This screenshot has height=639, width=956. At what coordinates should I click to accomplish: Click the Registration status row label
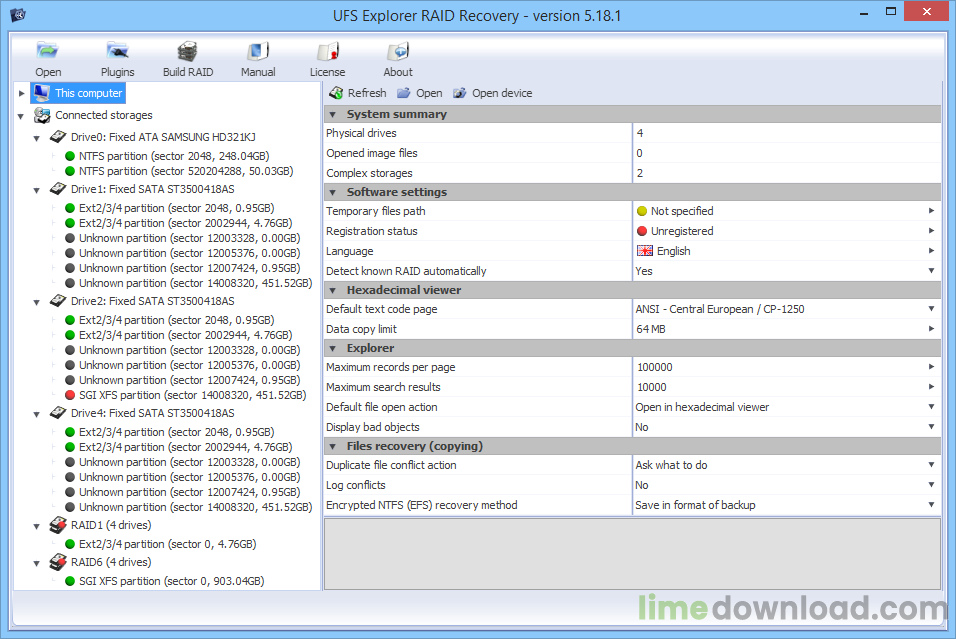point(371,231)
